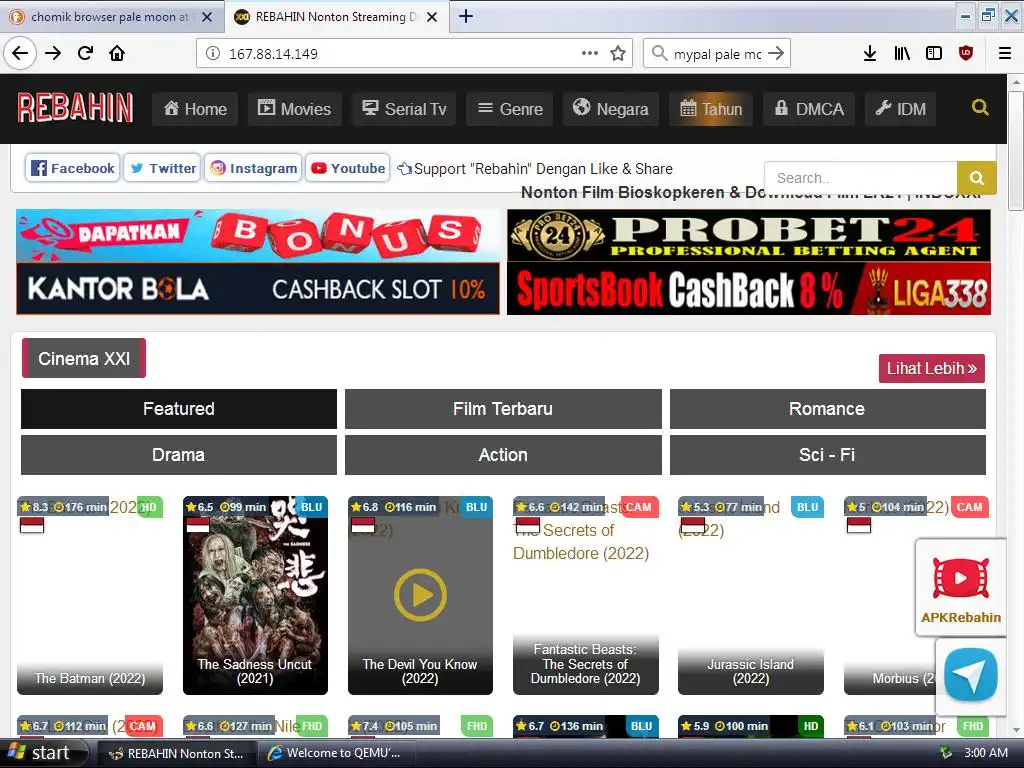
Task: Select the Action tab
Action: point(503,455)
